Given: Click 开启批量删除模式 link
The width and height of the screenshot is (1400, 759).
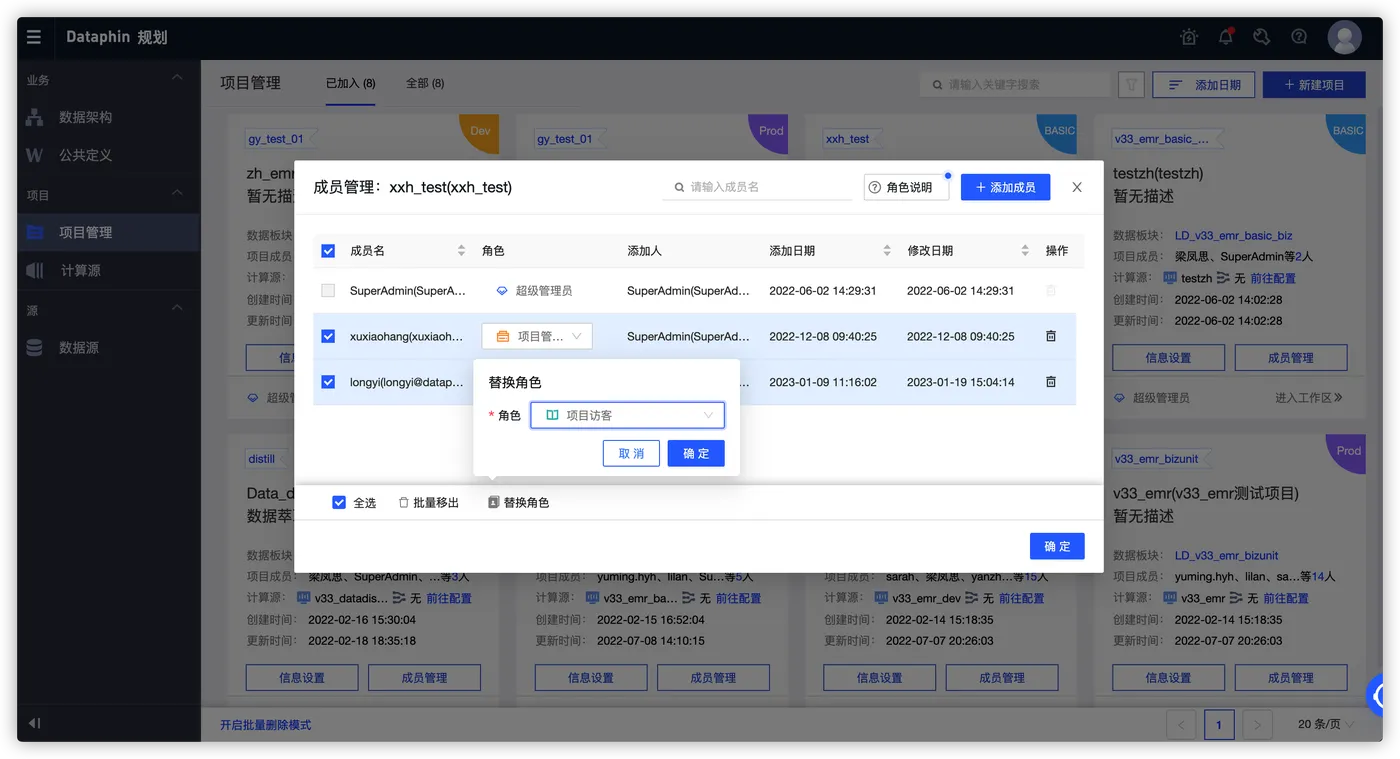Looking at the screenshot, I should click(x=266, y=725).
